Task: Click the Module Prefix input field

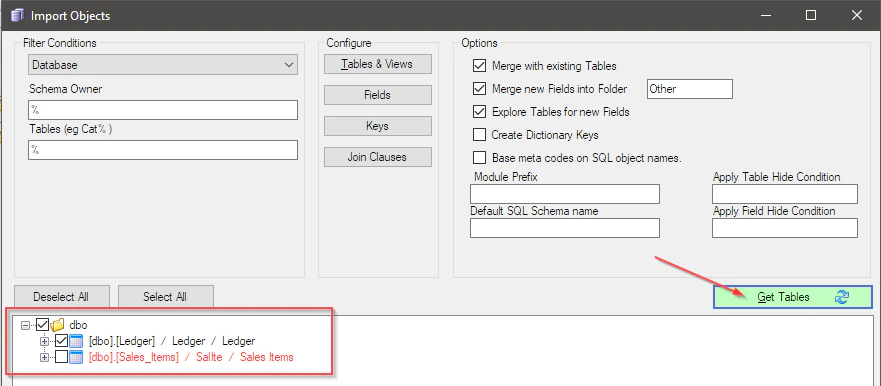Action: [x=565, y=194]
